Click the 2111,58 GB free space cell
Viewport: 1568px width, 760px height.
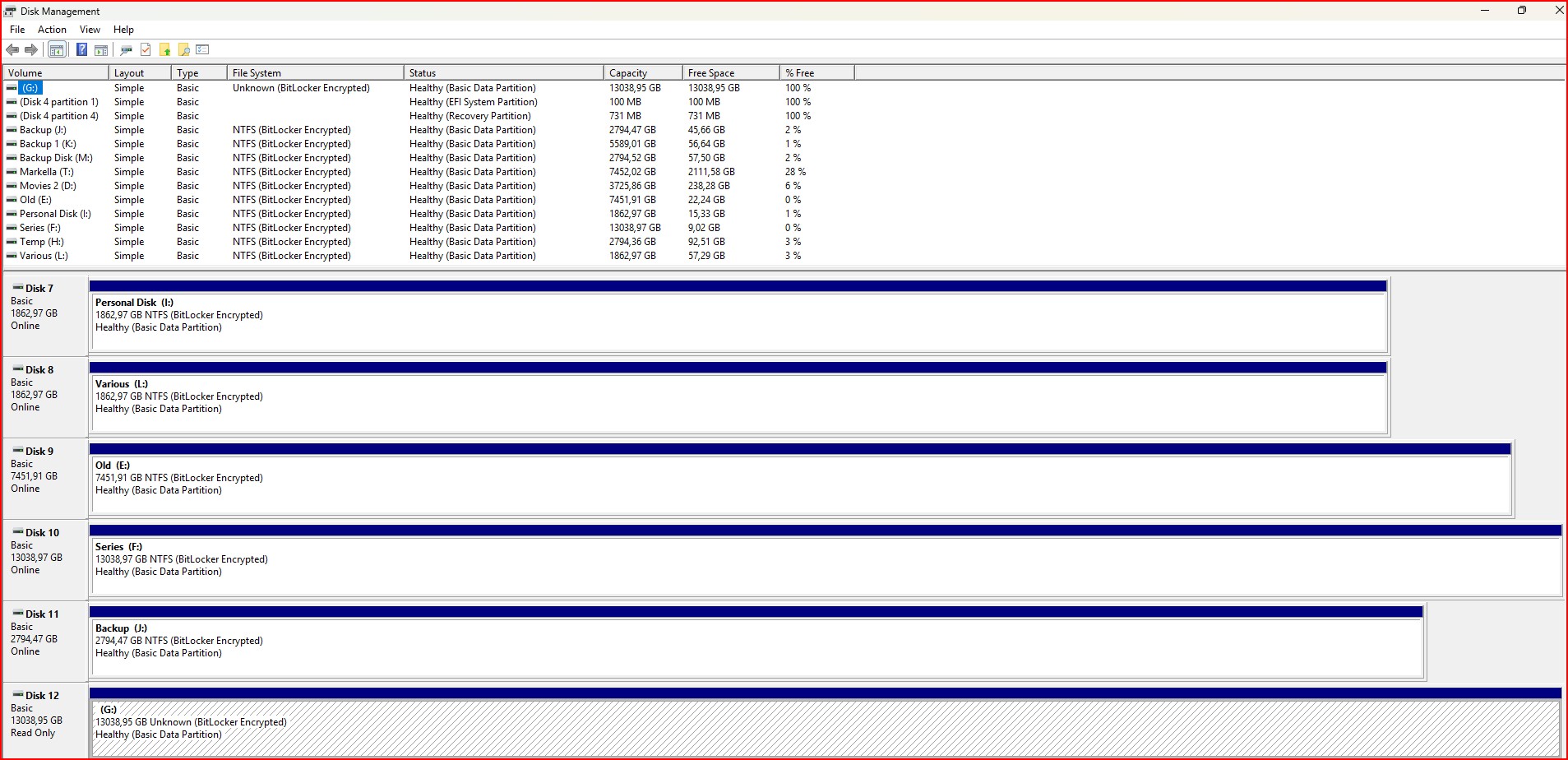(x=711, y=172)
